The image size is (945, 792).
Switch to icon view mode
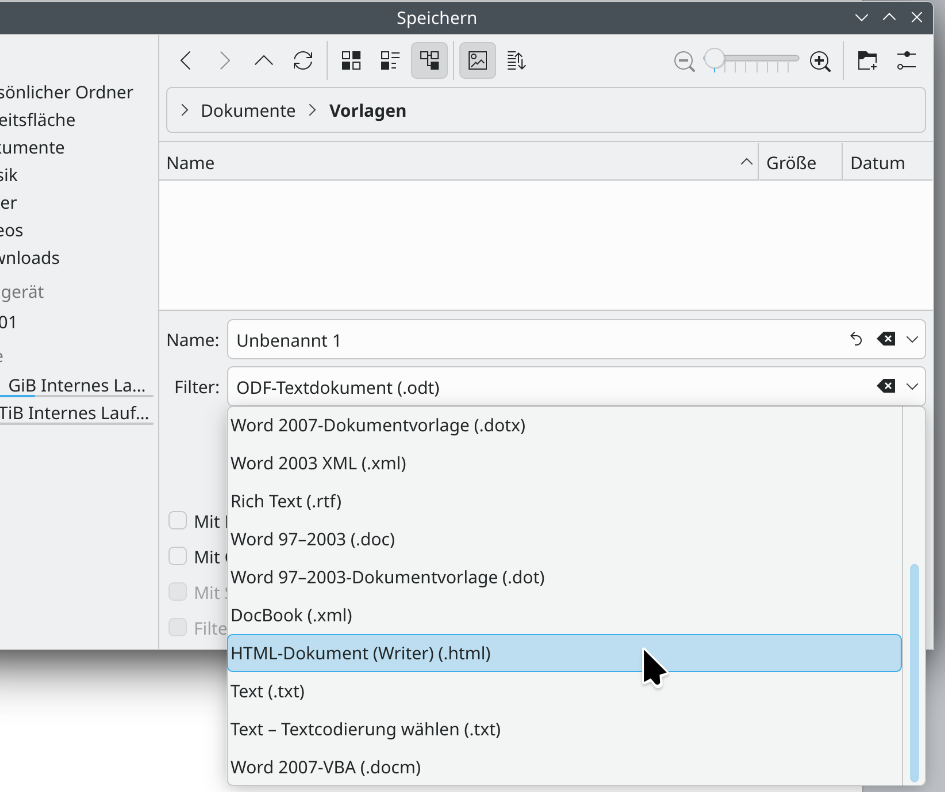(x=351, y=61)
